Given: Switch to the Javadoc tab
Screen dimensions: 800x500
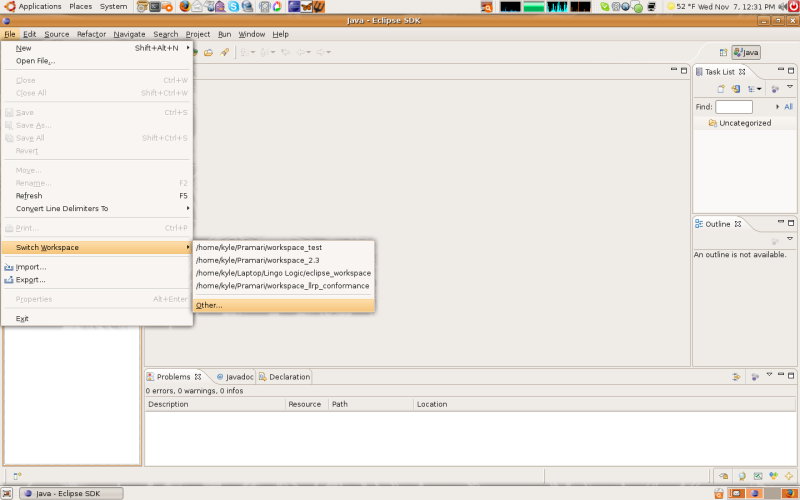Looking at the screenshot, I should pyautogui.click(x=234, y=377).
